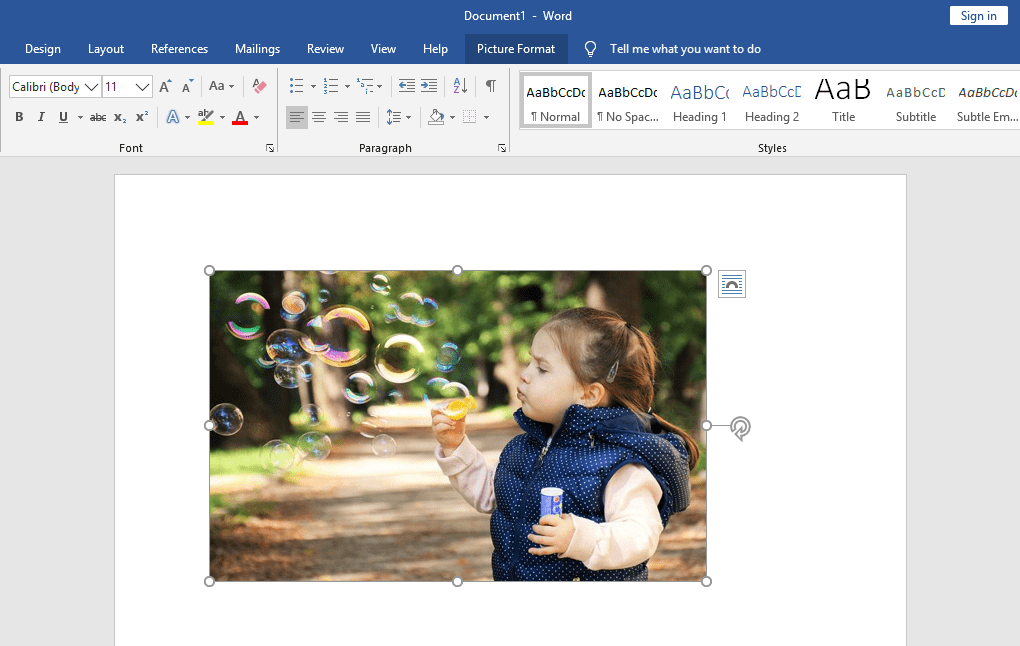Open the Calibri font name dropdown

click(92, 87)
